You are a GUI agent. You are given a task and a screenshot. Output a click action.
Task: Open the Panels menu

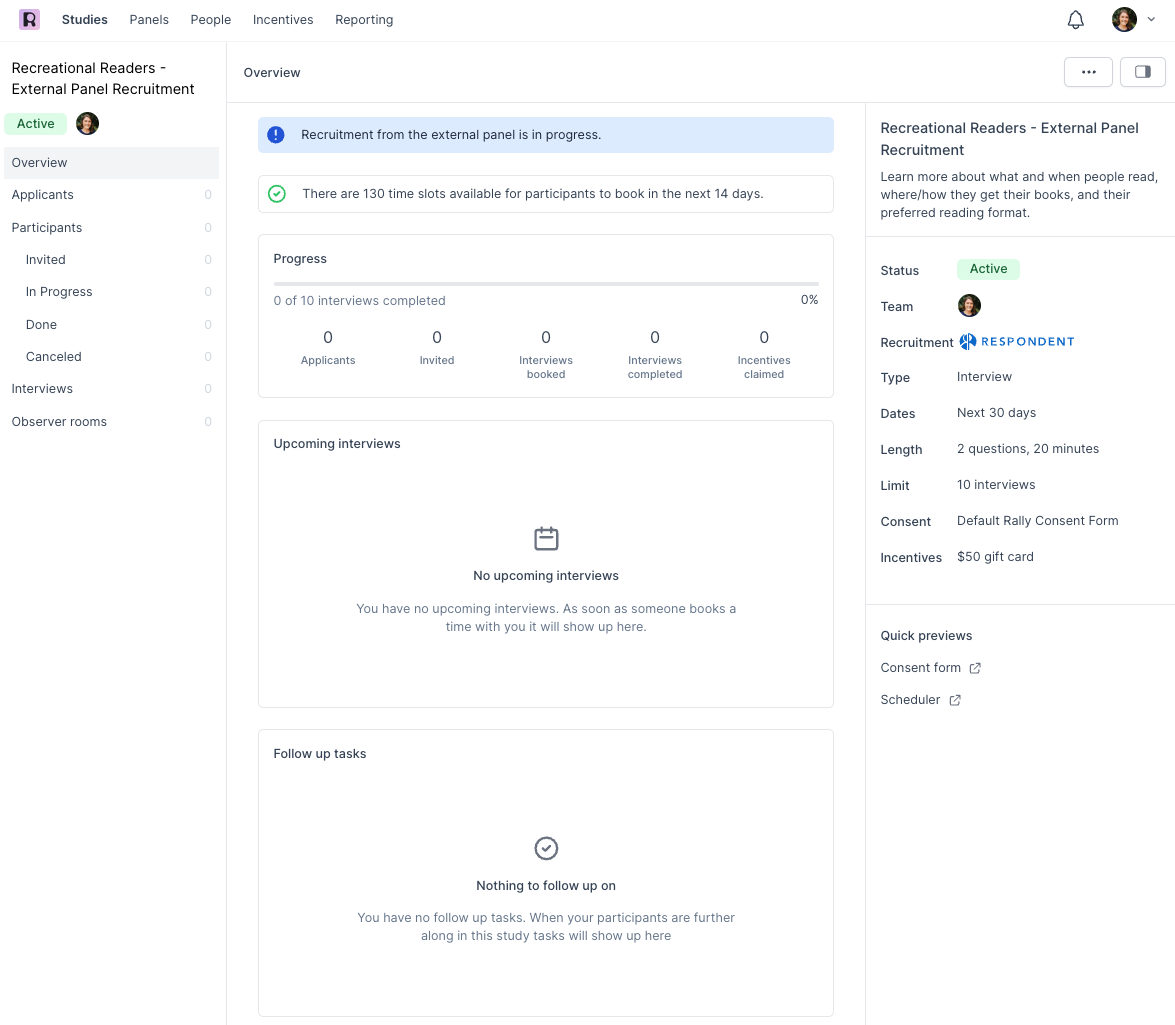click(x=149, y=20)
